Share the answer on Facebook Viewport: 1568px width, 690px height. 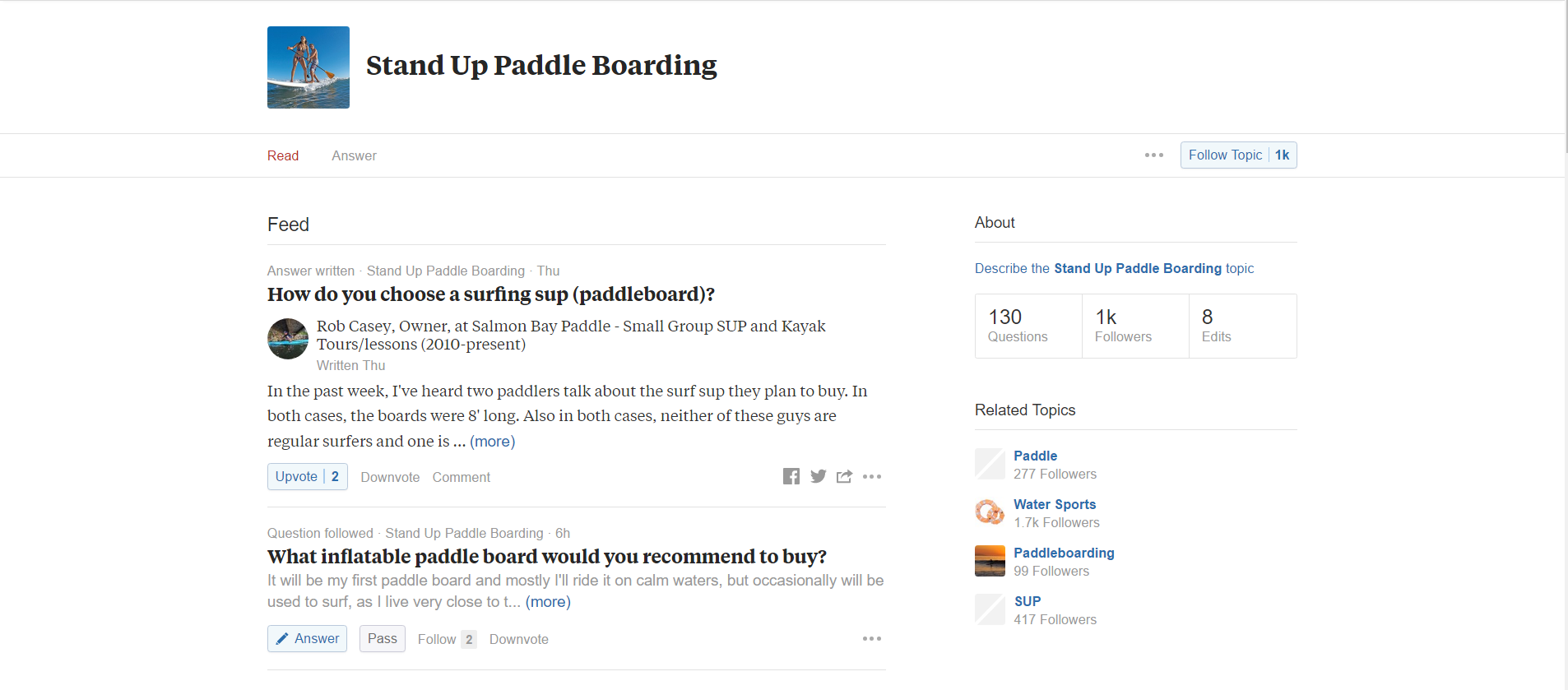(x=791, y=476)
